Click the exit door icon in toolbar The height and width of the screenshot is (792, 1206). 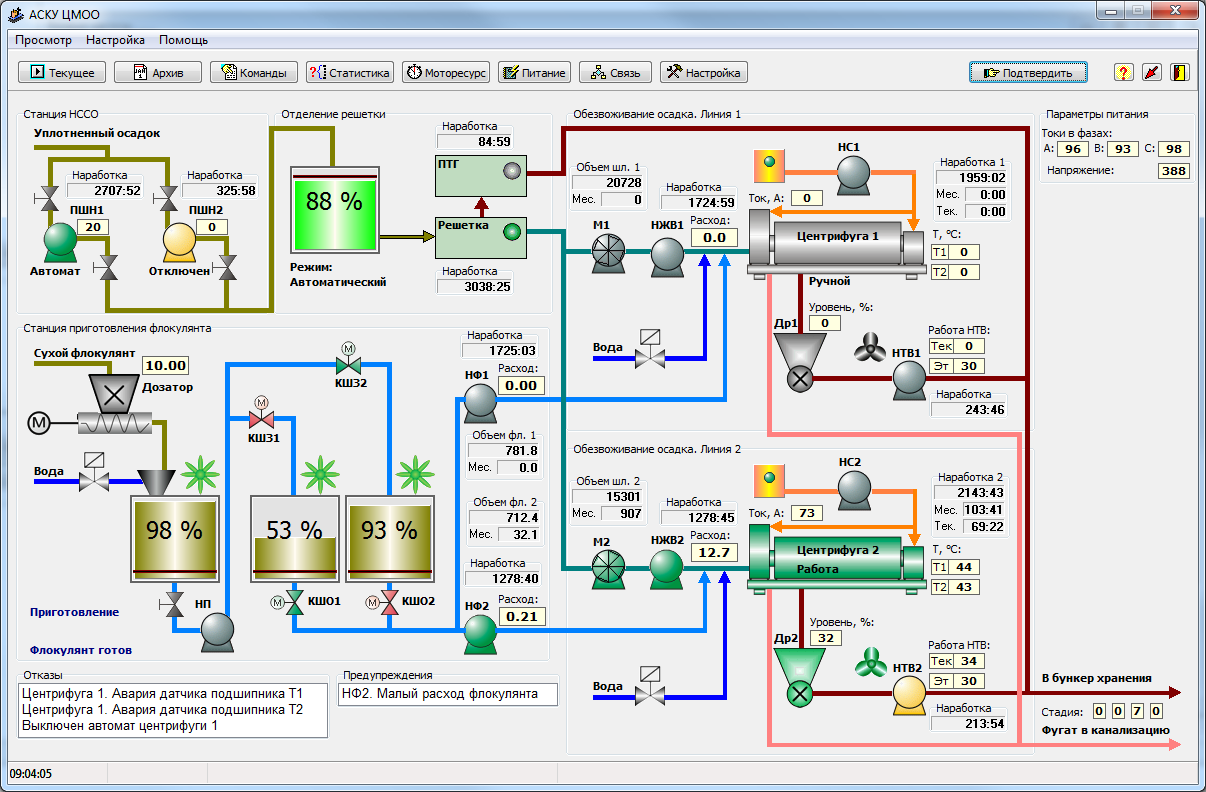(x=1180, y=72)
